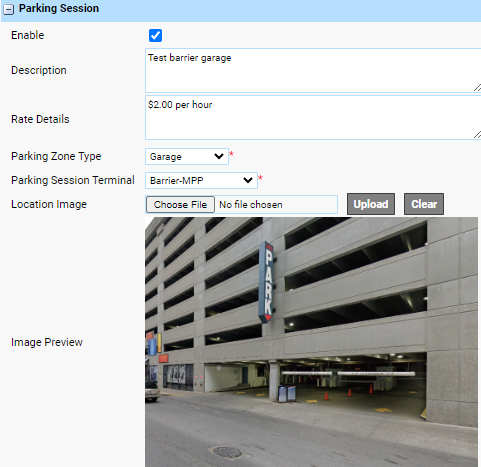This screenshot has height=467, width=481.
Task: Click the garage image preview
Action: [311, 342]
